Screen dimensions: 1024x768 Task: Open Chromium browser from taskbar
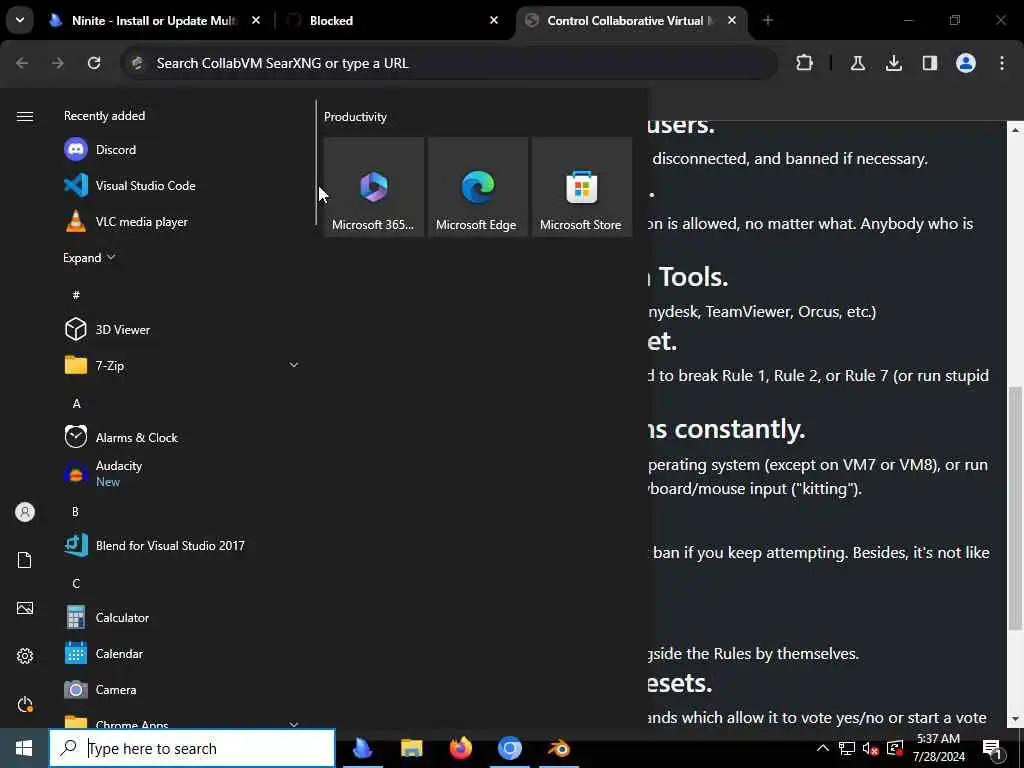coord(509,748)
